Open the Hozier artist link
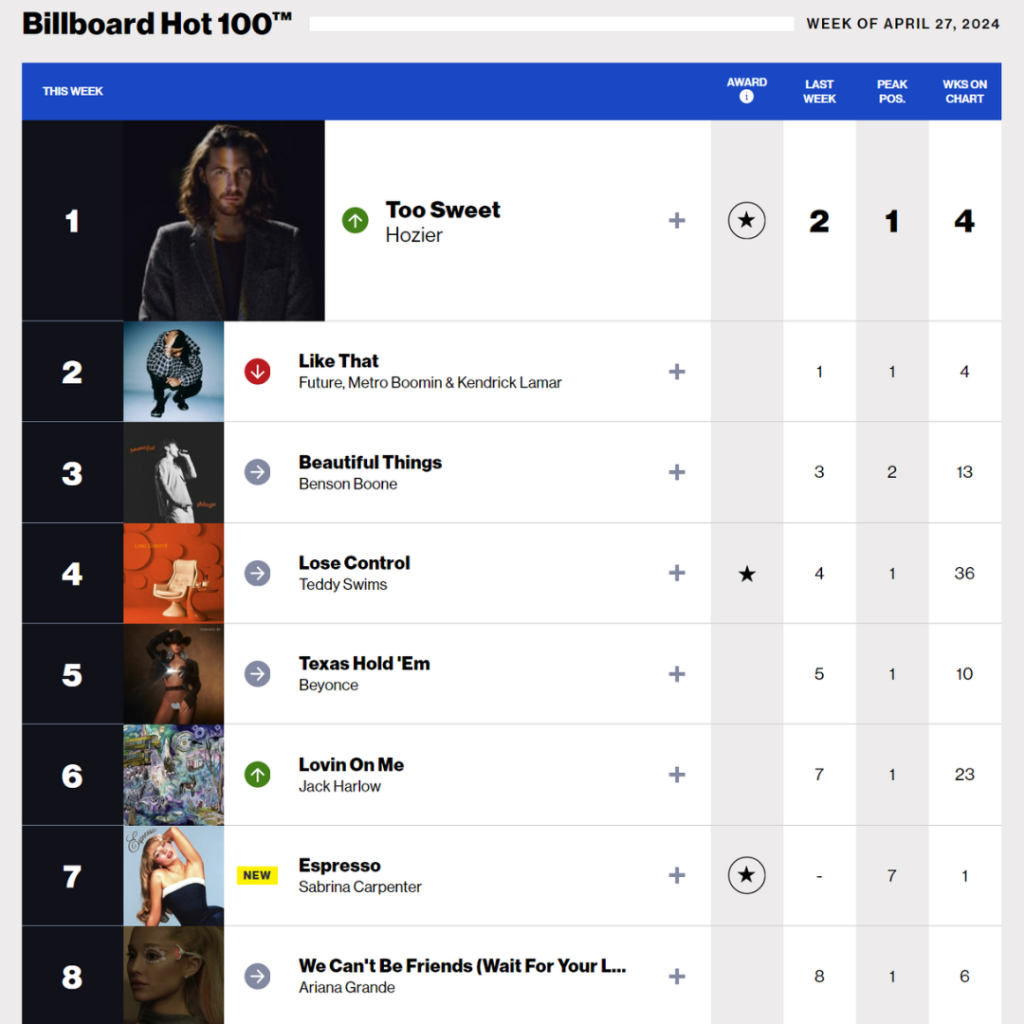This screenshot has height=1024, width=1024. click(x=414, y=235)
